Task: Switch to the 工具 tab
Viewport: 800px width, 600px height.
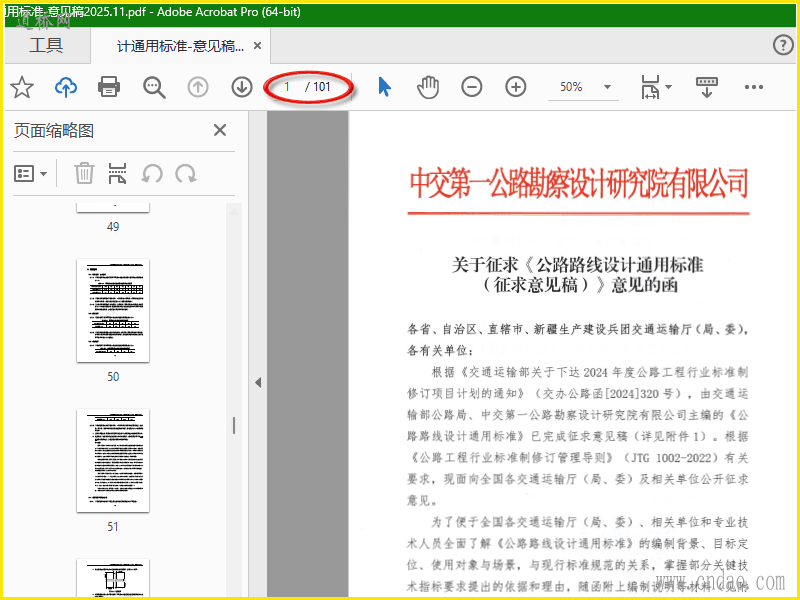Action: tap(46, 45)
